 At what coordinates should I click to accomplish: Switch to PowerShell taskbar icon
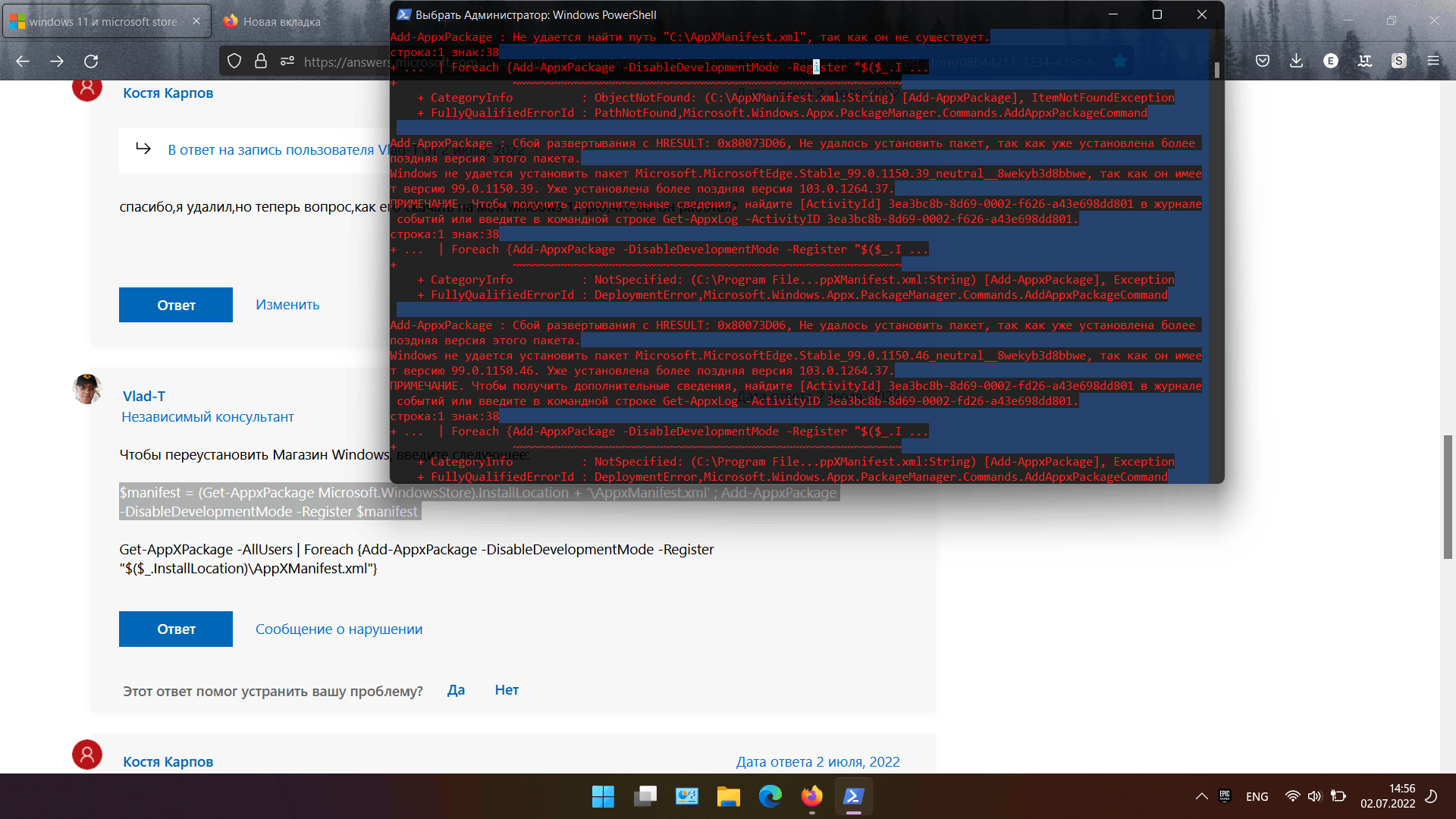(854, 796)
